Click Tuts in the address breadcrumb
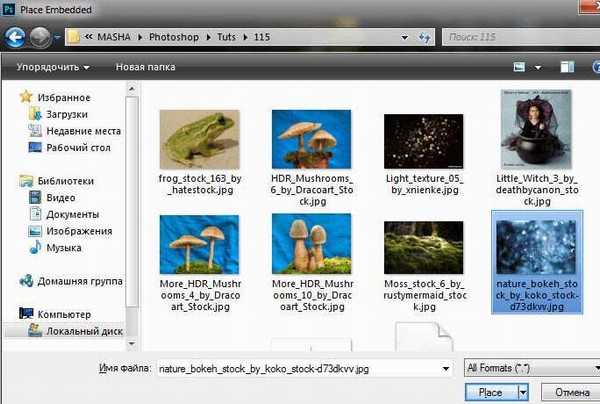 [x=228, y=38]
